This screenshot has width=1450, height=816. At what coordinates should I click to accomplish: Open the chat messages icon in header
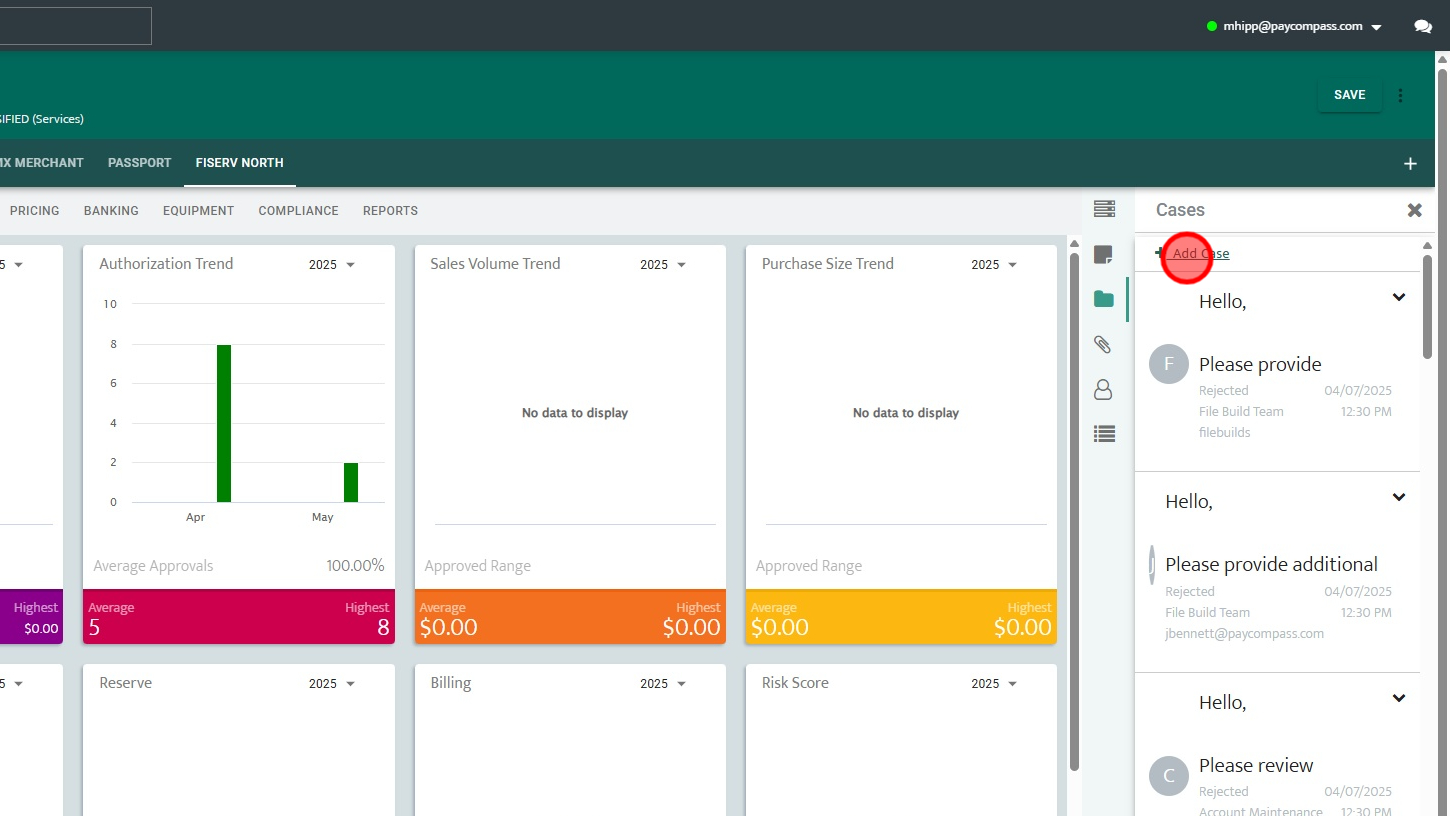pos(1423,27)
